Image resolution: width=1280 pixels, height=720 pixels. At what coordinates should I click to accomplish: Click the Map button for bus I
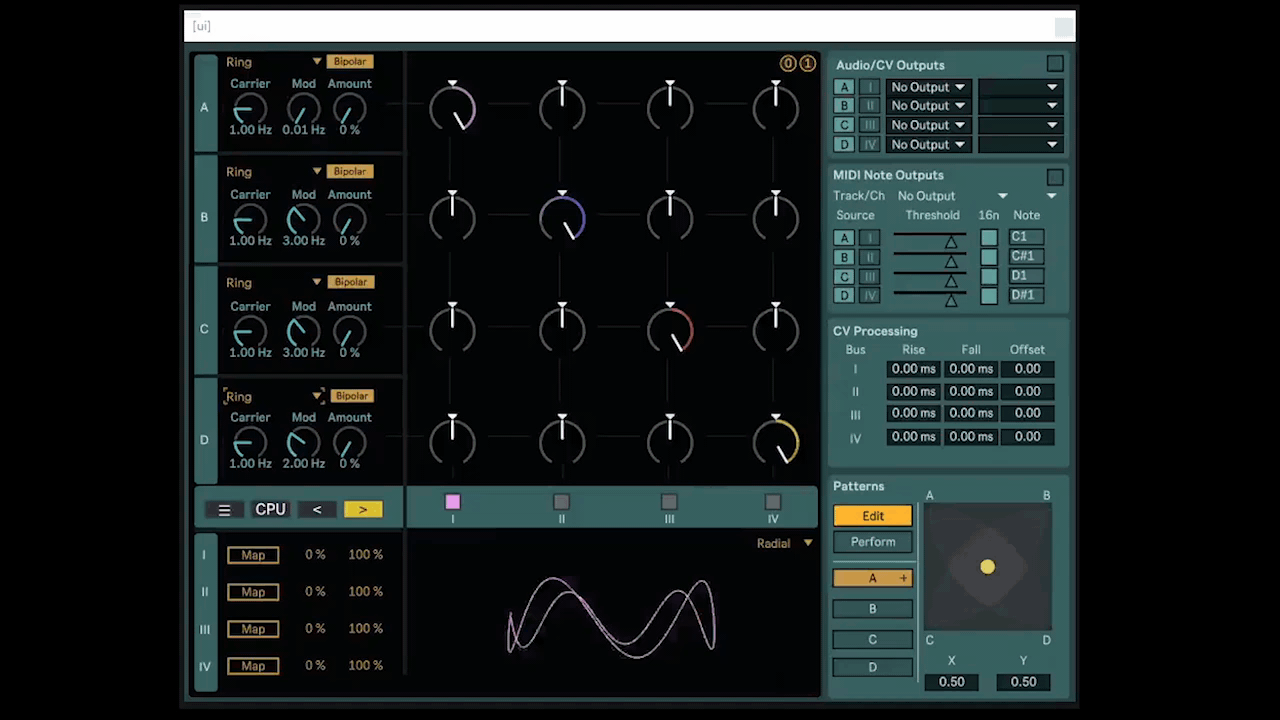253,555
